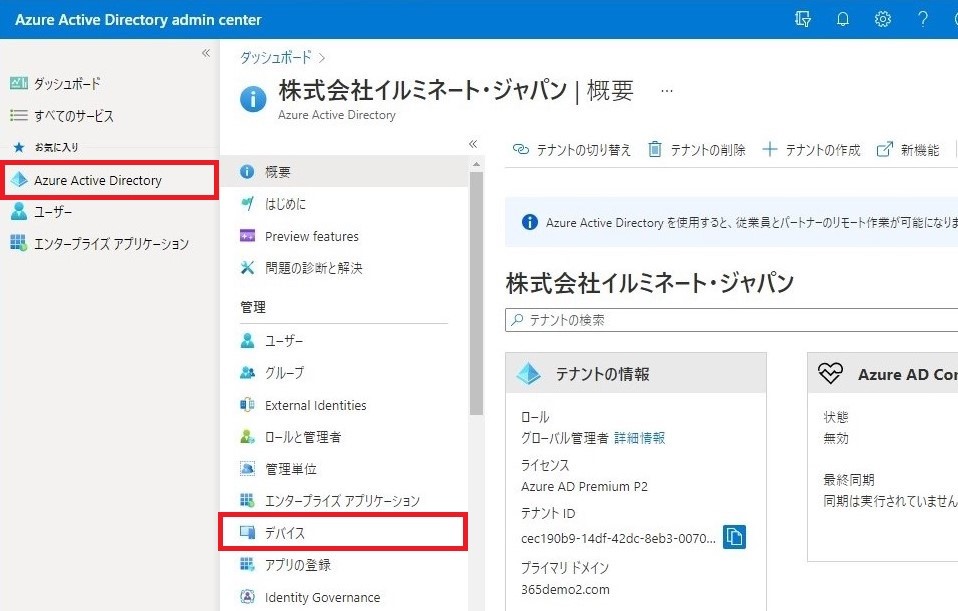Click the person-badge icon beside ロールと管理者
958x611 pixels.
pos(247,437)
